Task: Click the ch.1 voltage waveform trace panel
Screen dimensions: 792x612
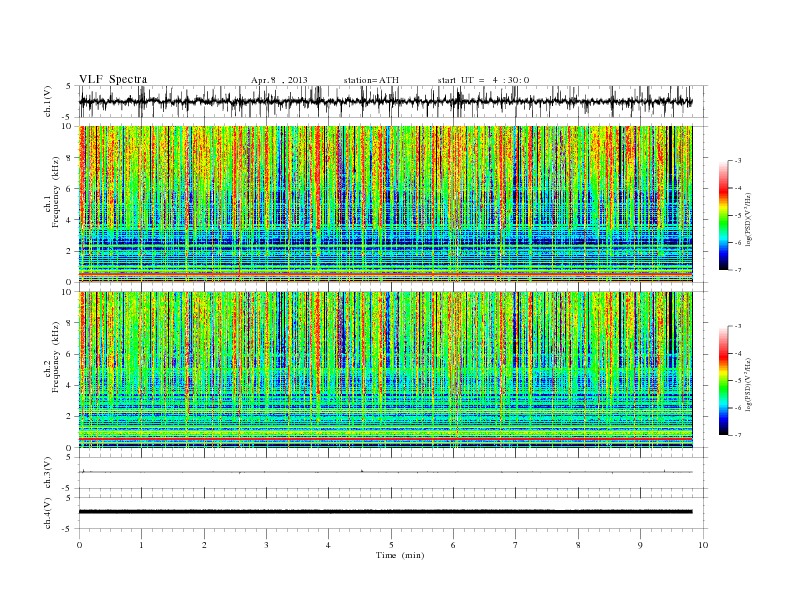Action: [x=393, y=101]
